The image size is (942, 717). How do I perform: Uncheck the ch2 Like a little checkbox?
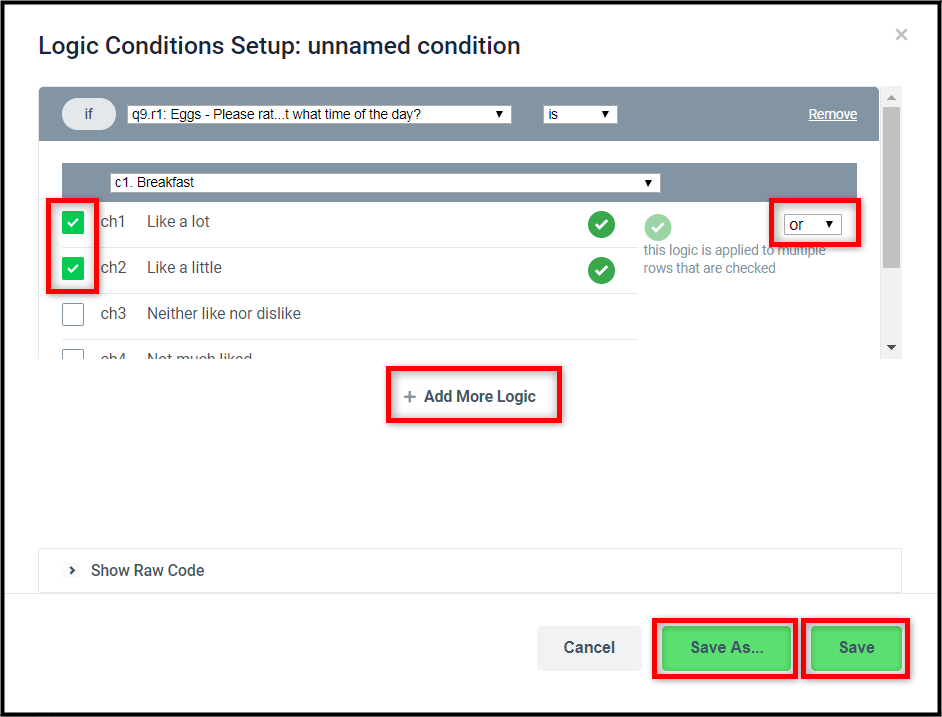tap(73, 268)
